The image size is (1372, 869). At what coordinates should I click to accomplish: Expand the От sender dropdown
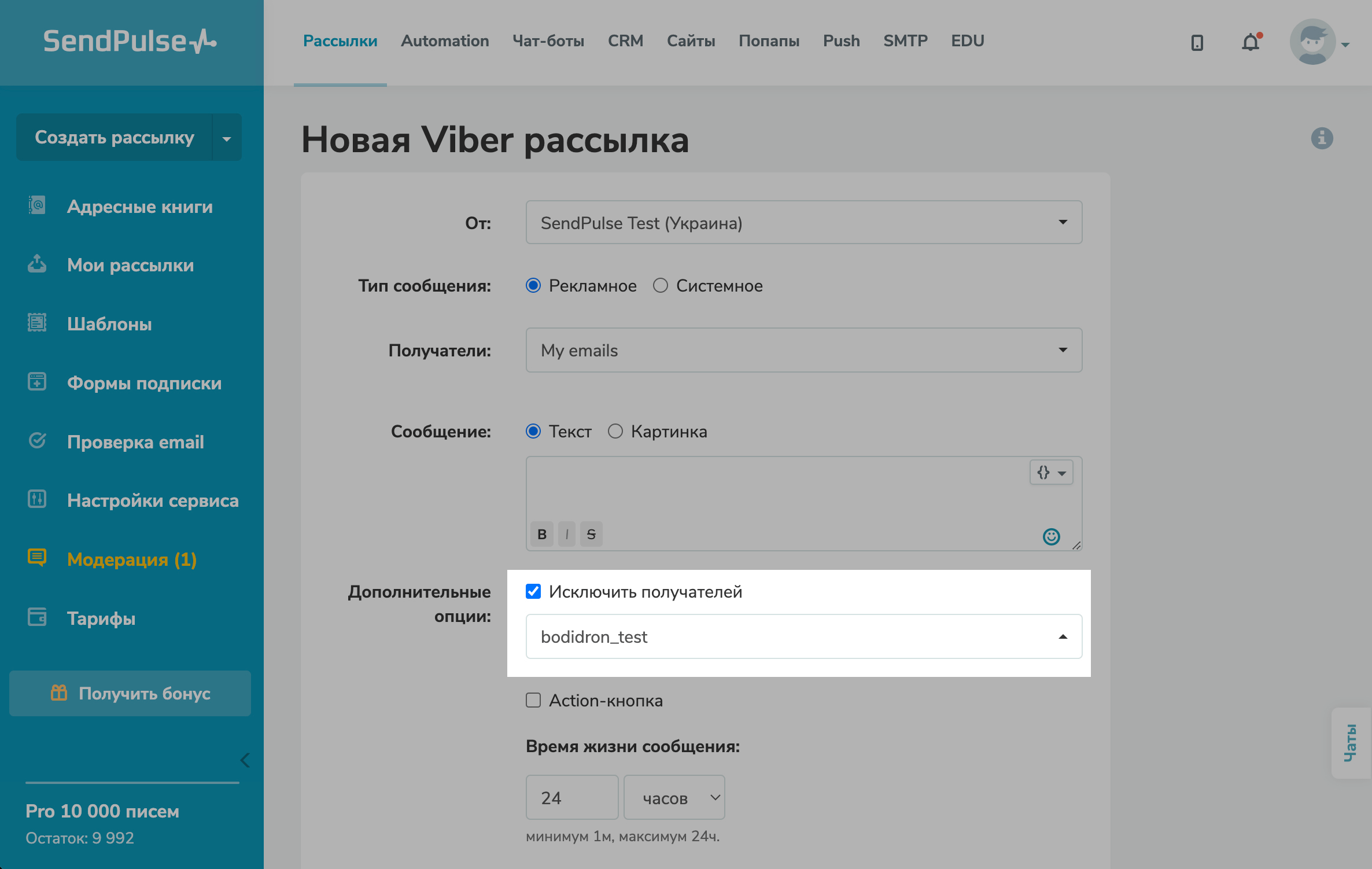click(803, 223)
